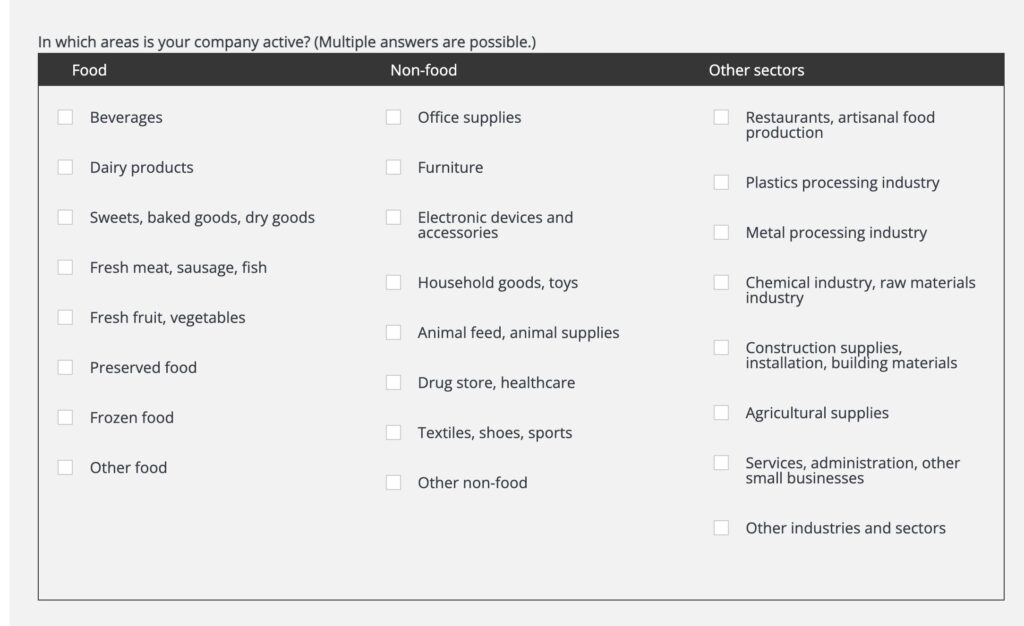Check Other industries and sectors box
Viewport: 1024px width, 626px height.
coord(721,527)
